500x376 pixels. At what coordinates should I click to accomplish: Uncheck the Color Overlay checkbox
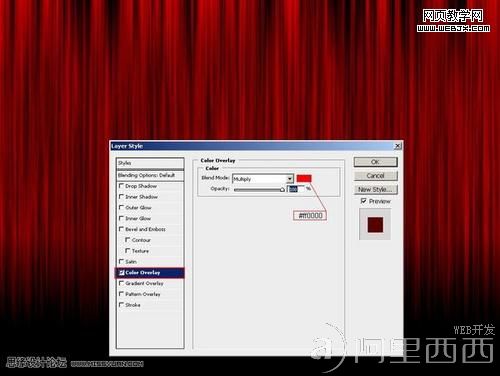(x=121, y=272)
